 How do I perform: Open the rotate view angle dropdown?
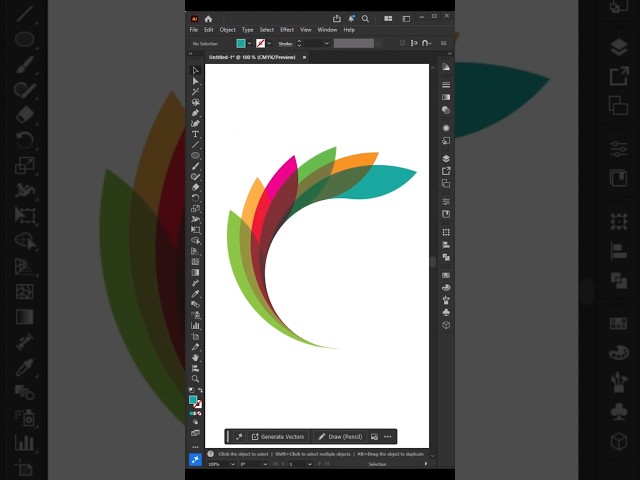[265, 464]
